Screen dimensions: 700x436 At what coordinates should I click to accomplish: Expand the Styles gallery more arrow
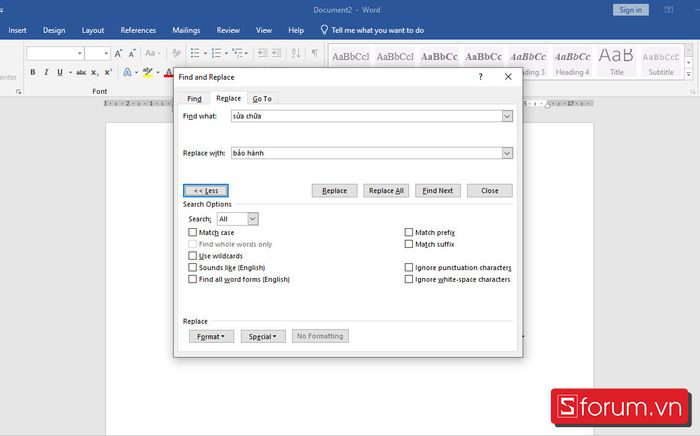(689, 74)
